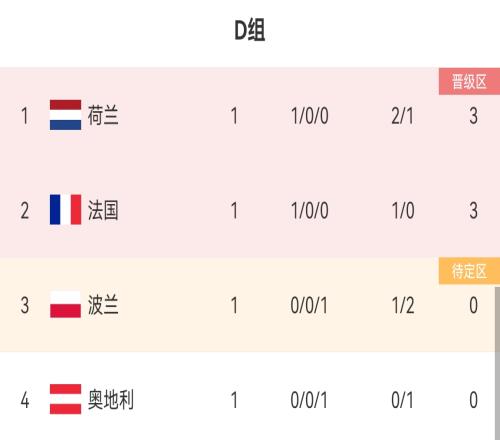Click Poland's 0/0/1 win-draw-loss record
This screenshot has width=500, height=440.
click(x=309, y=305)
